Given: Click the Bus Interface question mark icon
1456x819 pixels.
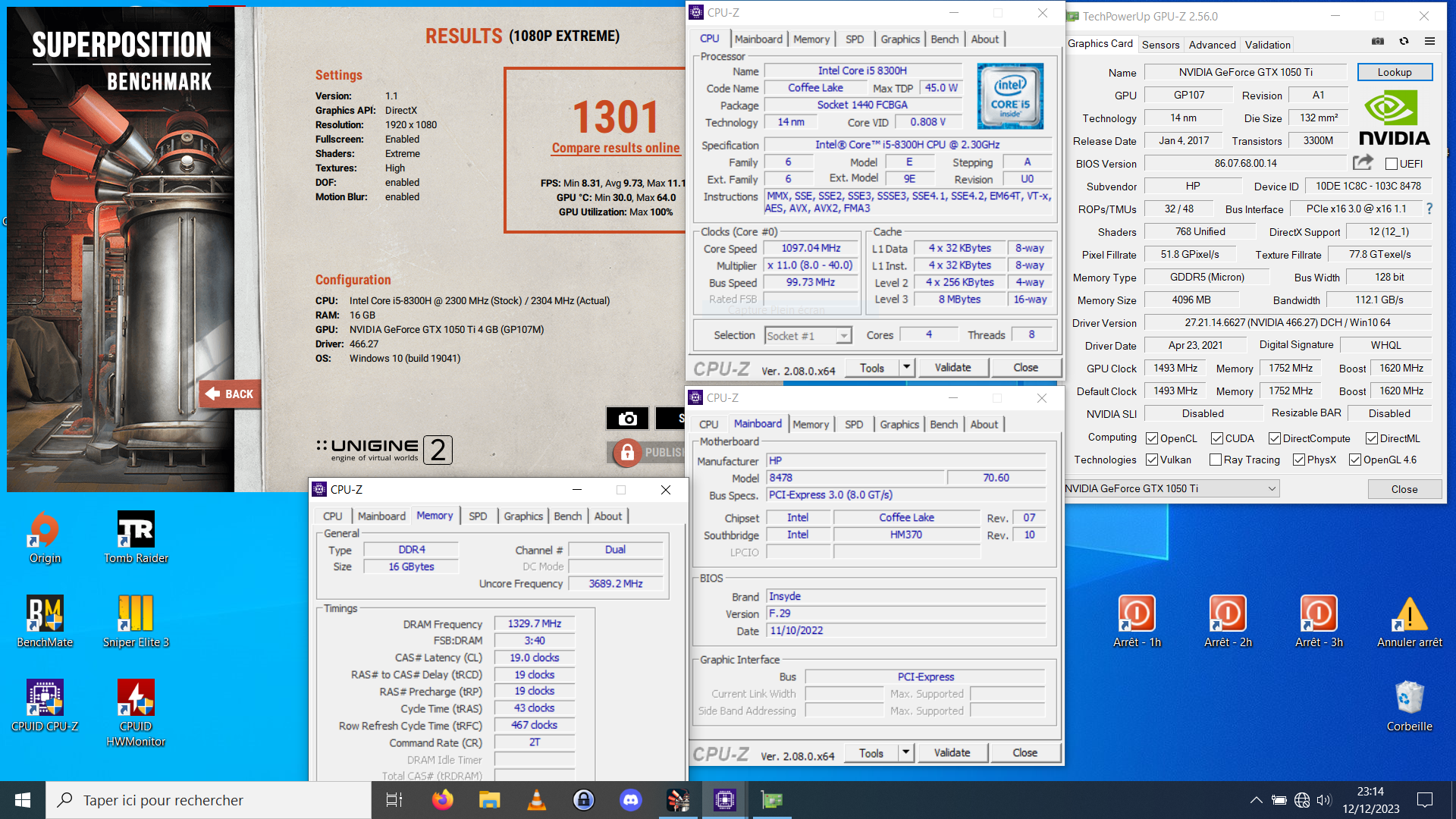Looking at the screenshot, I should click(1429, 209).
